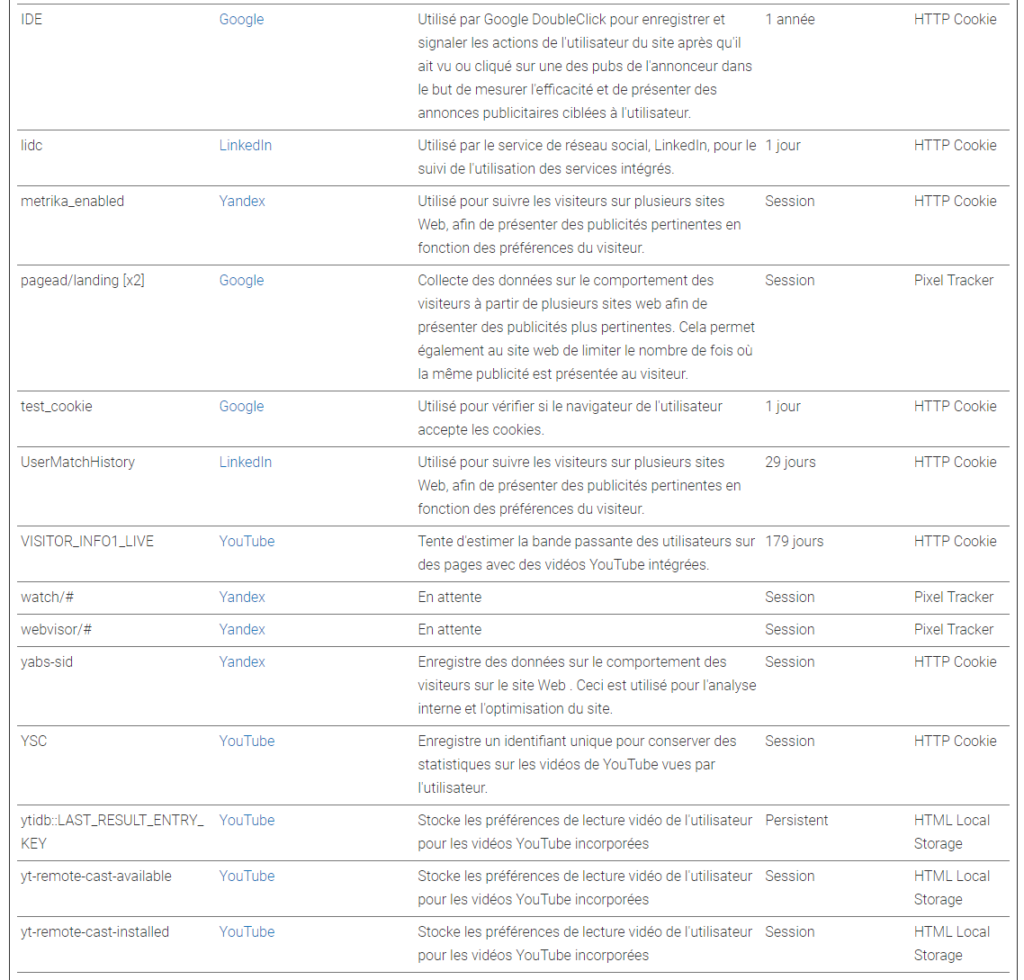Open the Google link for test_cookie
The image size is (1024, 980).
[x=241, y=407]
